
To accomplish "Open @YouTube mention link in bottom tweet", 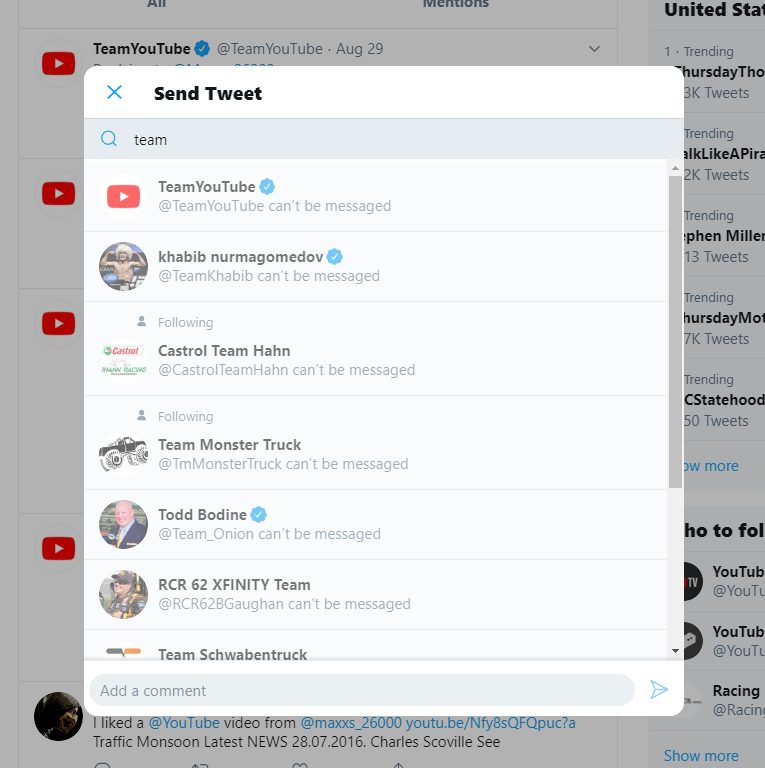I will tap(184, 723).
